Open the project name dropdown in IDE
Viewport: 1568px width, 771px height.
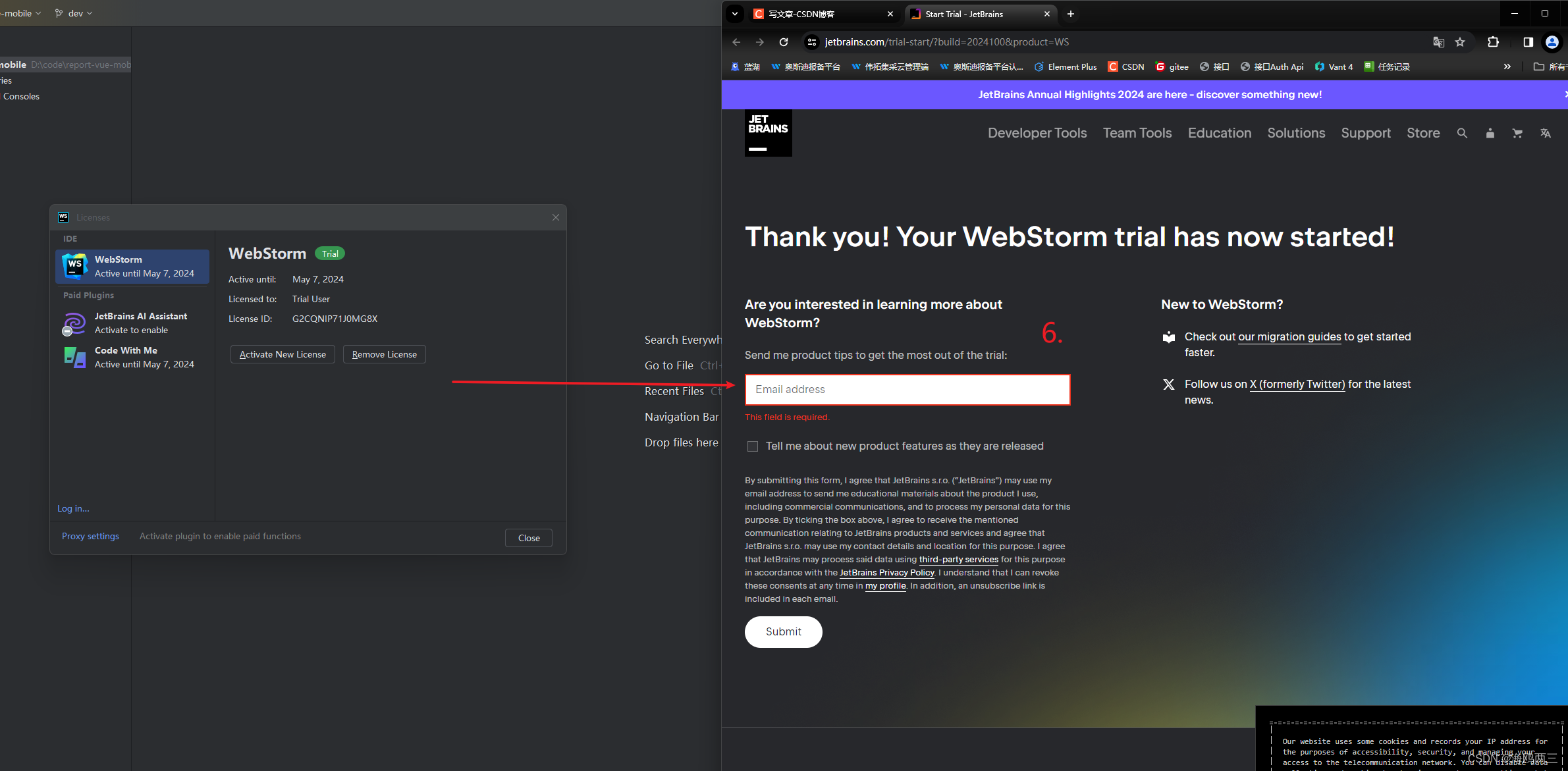click(x=21, y=13)
